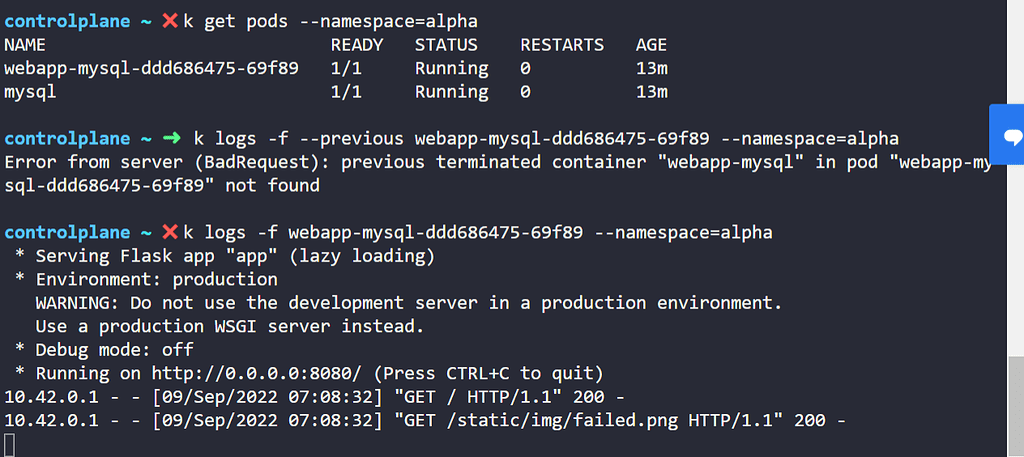1024x457 pixels.
Task: Click the NAME column header
Action: click(x=25, y=45)
